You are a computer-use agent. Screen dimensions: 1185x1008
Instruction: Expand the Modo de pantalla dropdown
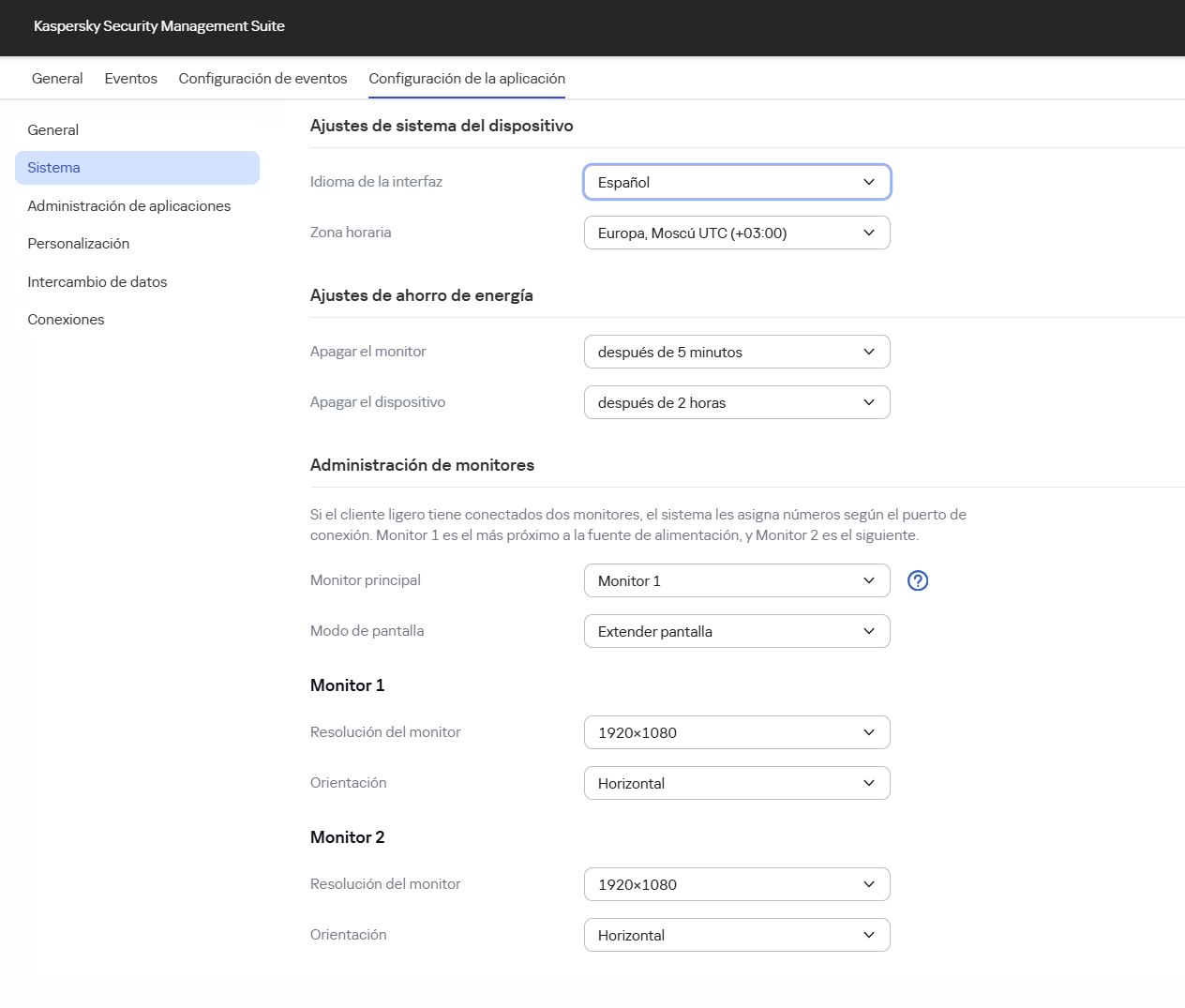(x=737, y=631)
